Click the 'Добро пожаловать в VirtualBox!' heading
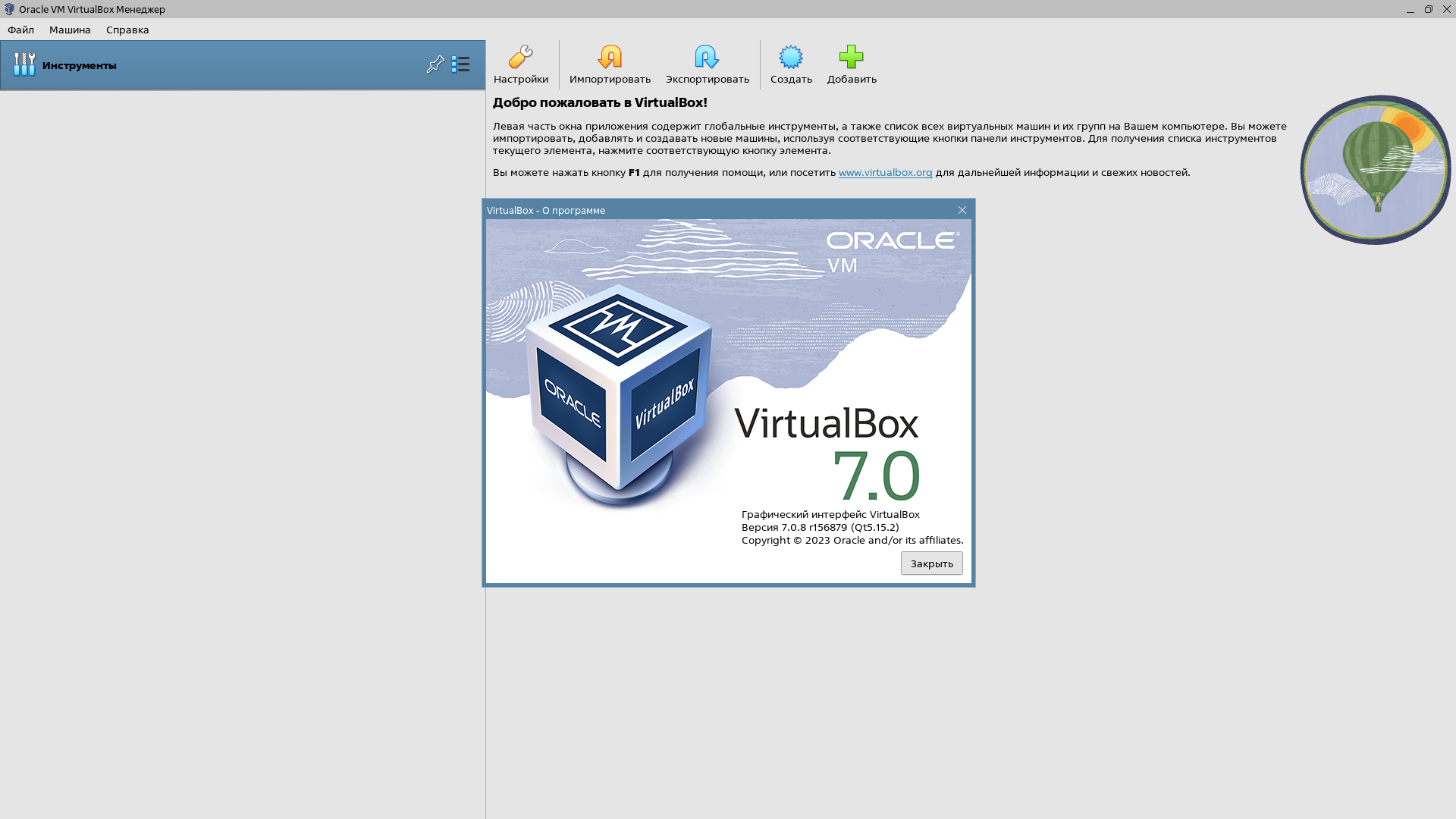The height and width of the screenshot is (819, 1456). 600,102
